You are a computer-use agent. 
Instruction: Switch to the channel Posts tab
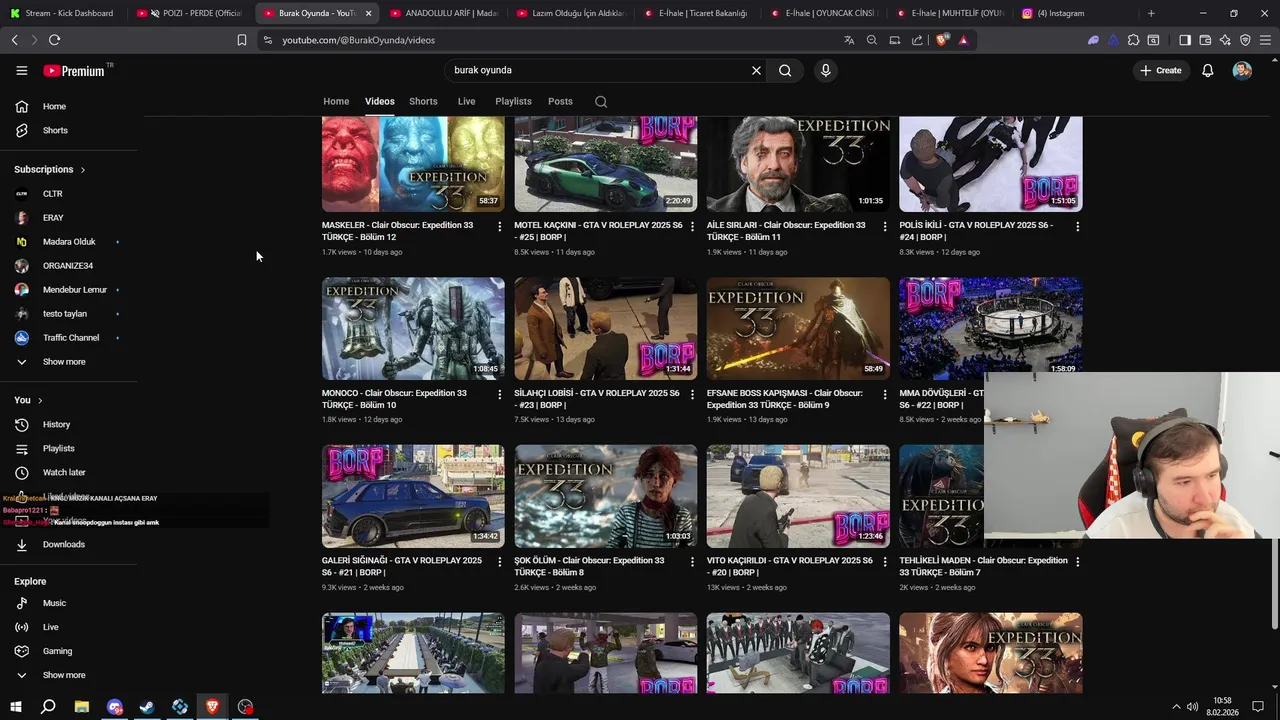click(560, 101)
